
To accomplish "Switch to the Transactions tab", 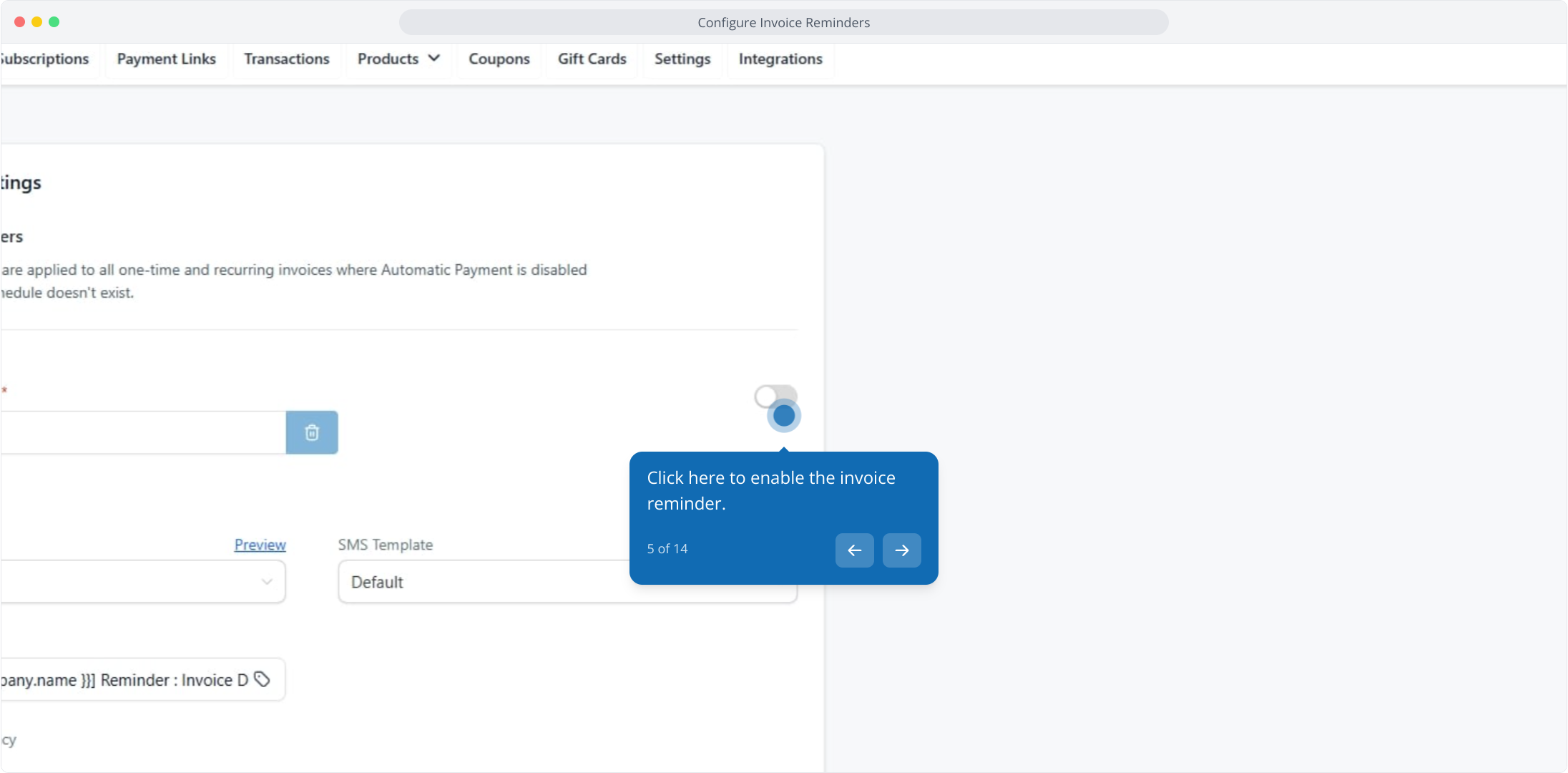I will pos(286,59).
